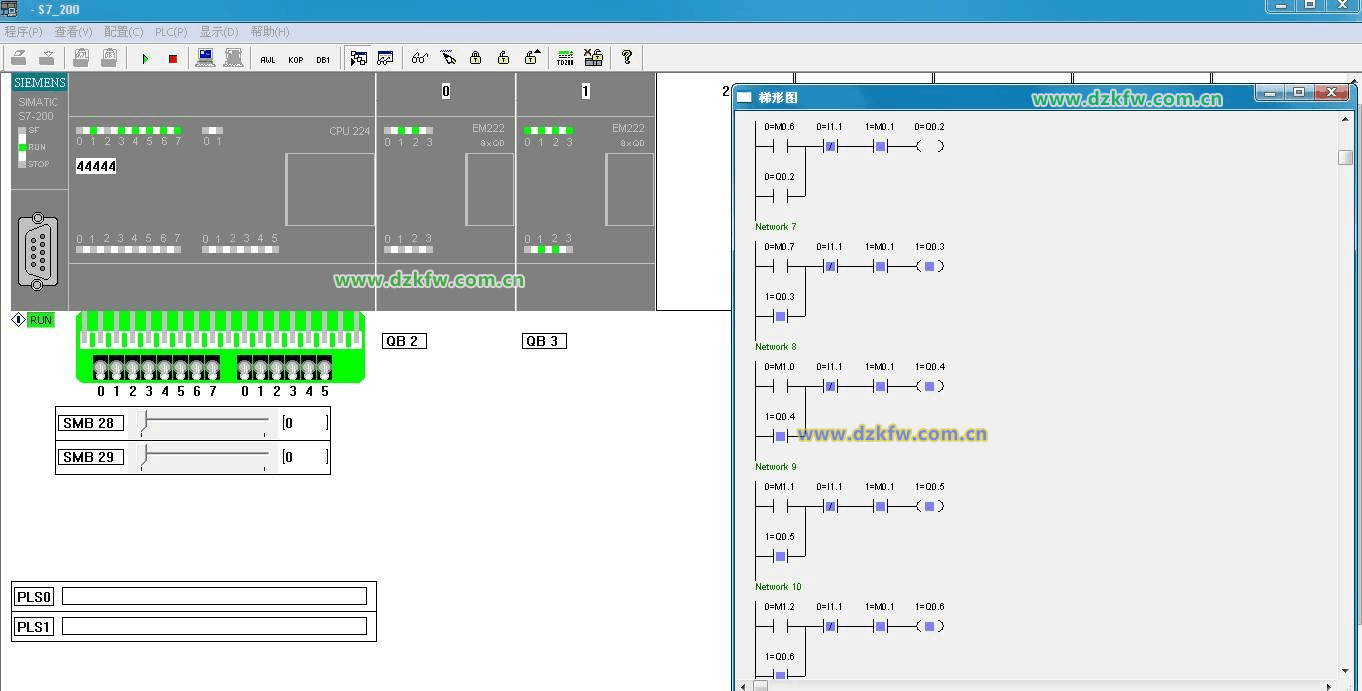Viewport: 1362px width, 691px height.
Task: Click the red Stop PLC toolbar icon
Action: [x=172, y=59]
